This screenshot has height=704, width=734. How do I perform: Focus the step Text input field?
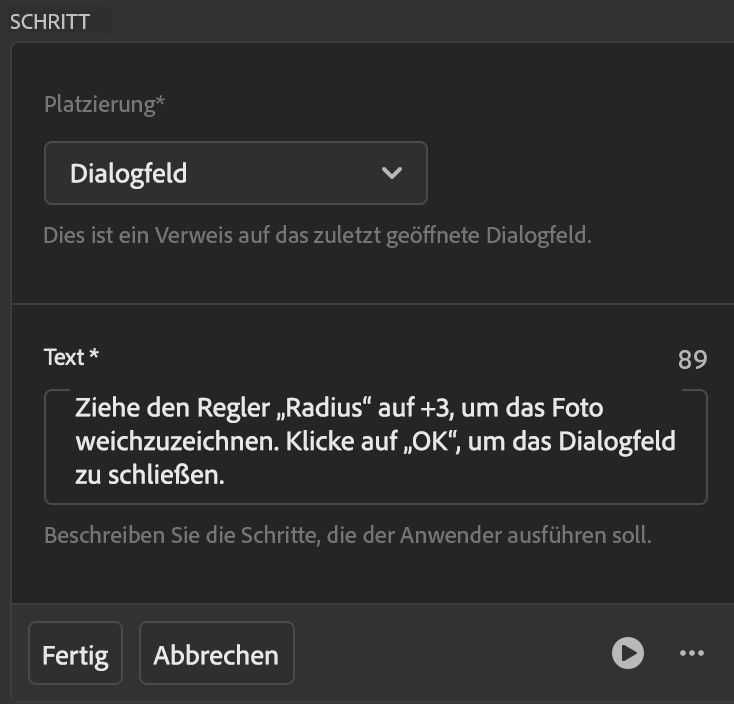(500, 478)
